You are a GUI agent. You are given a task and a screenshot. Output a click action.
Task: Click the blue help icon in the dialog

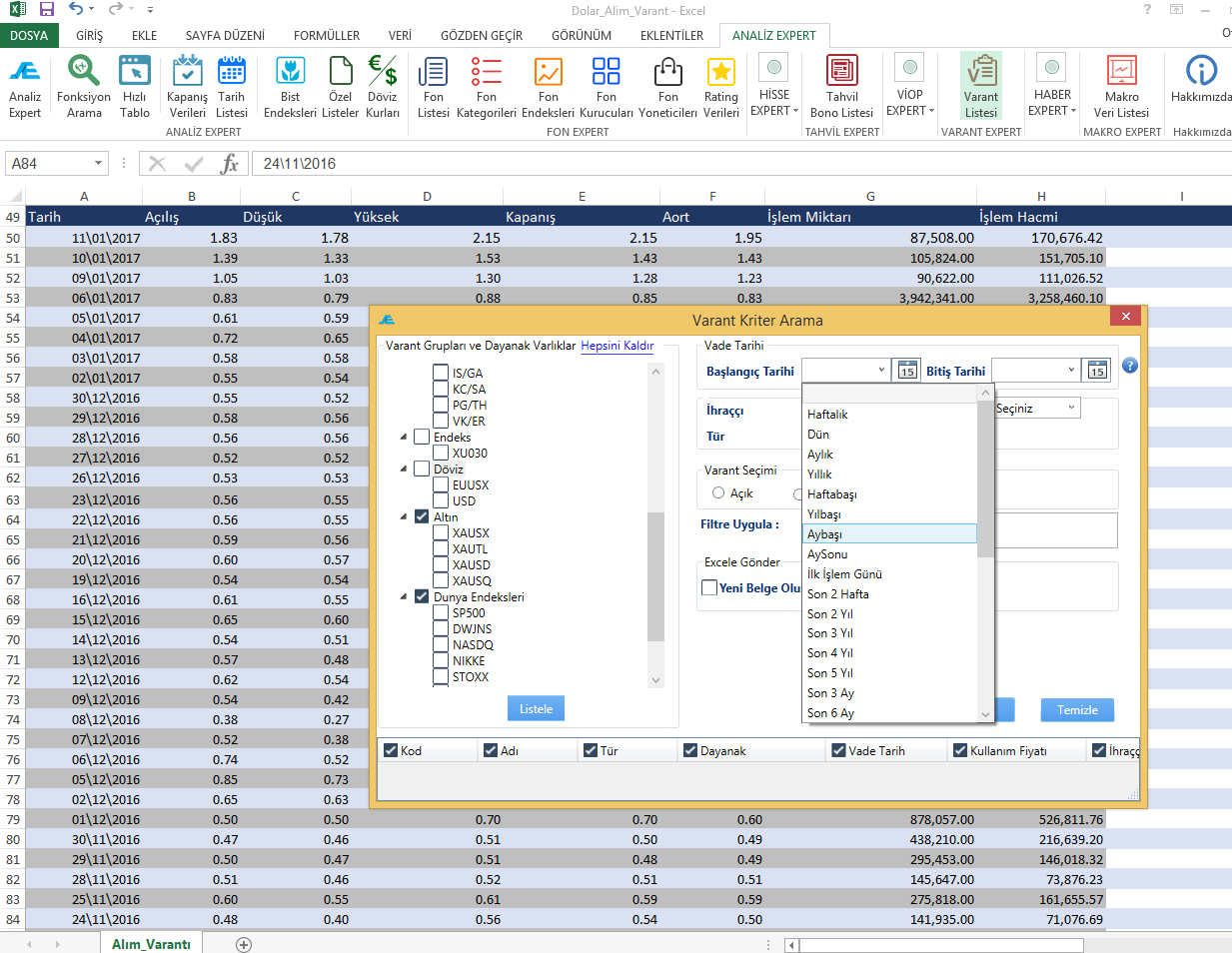(x=1130, y=366)
